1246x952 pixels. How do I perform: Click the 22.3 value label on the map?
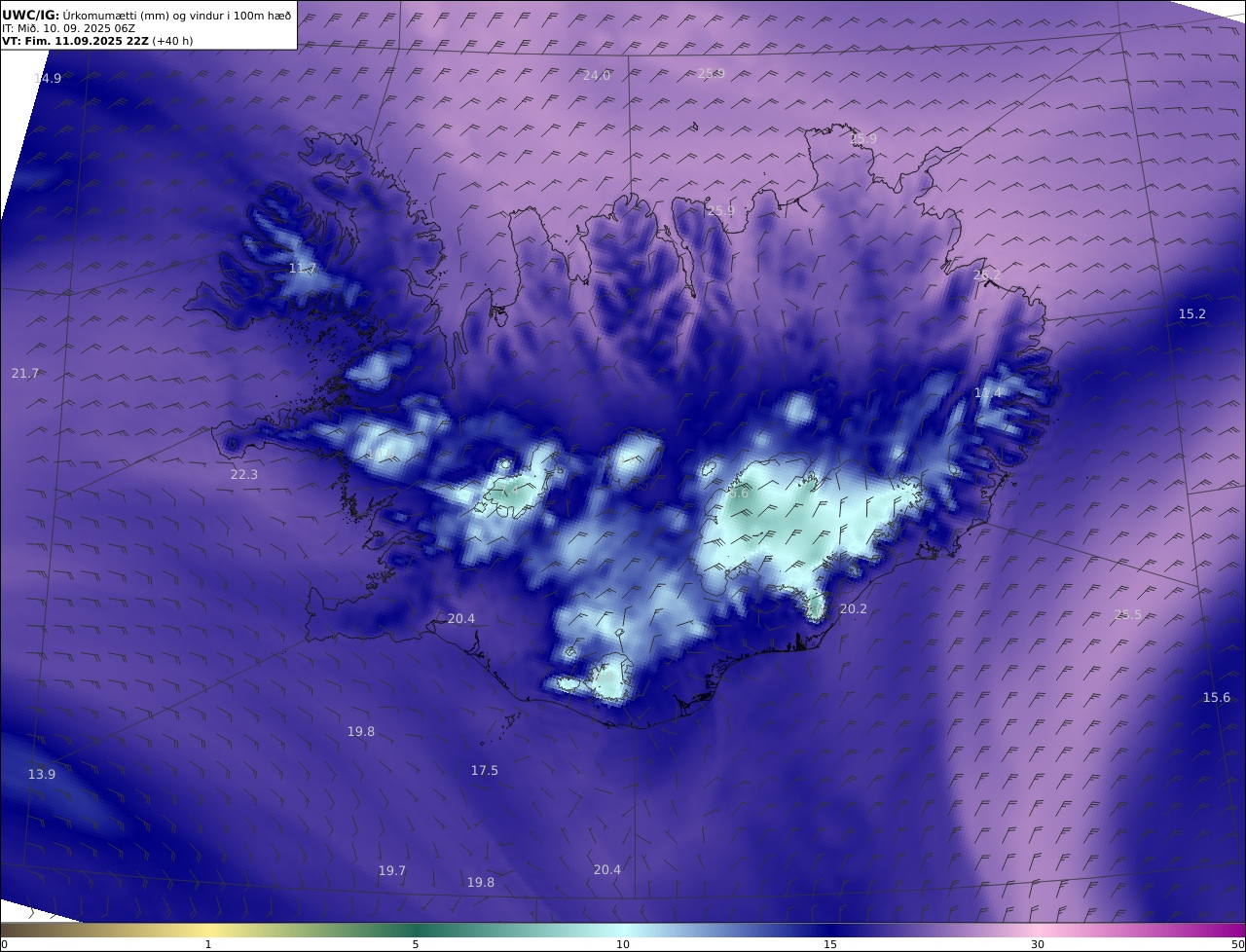244,475
